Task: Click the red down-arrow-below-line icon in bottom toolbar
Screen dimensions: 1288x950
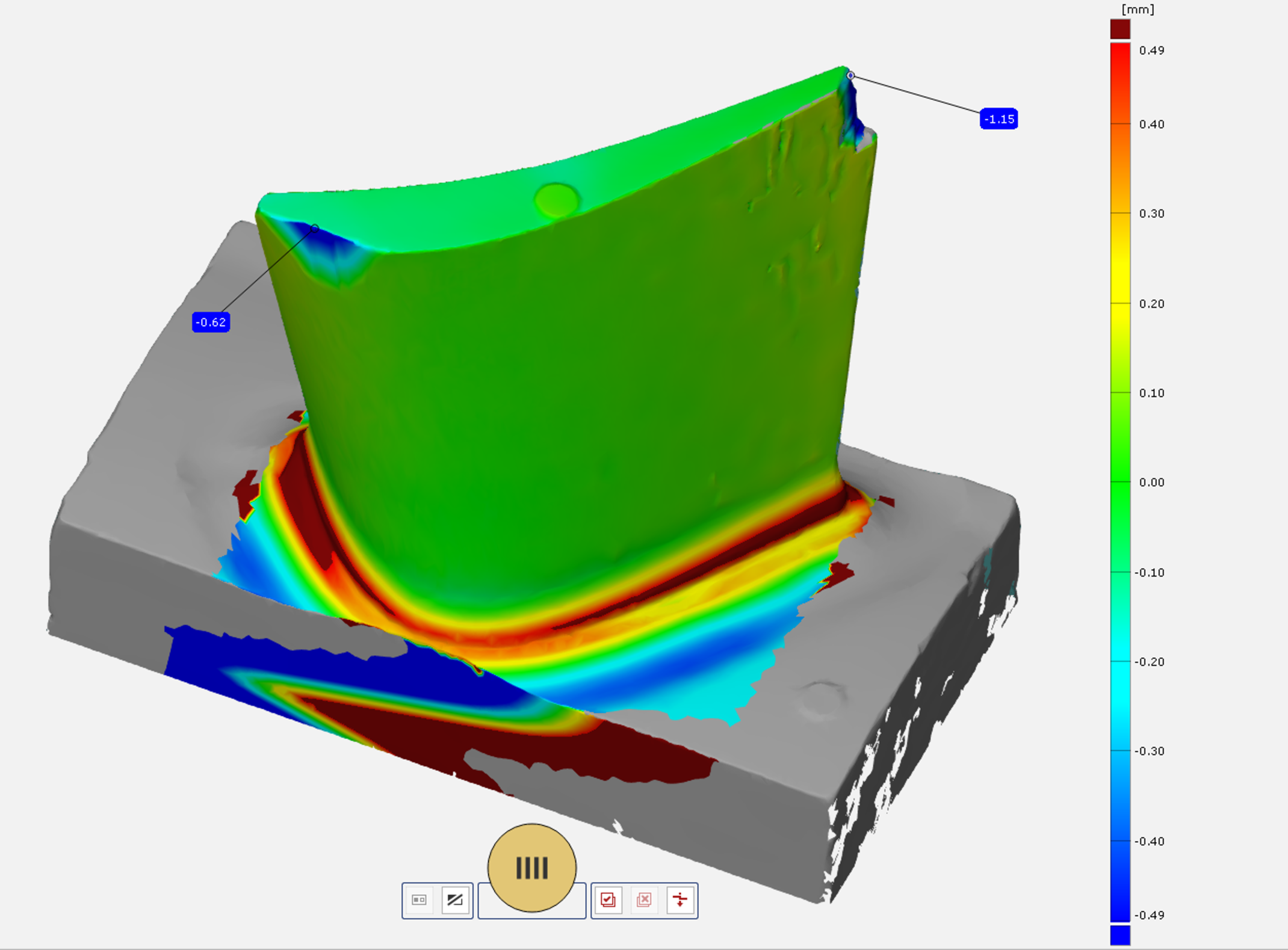Action: pos(680,900)
